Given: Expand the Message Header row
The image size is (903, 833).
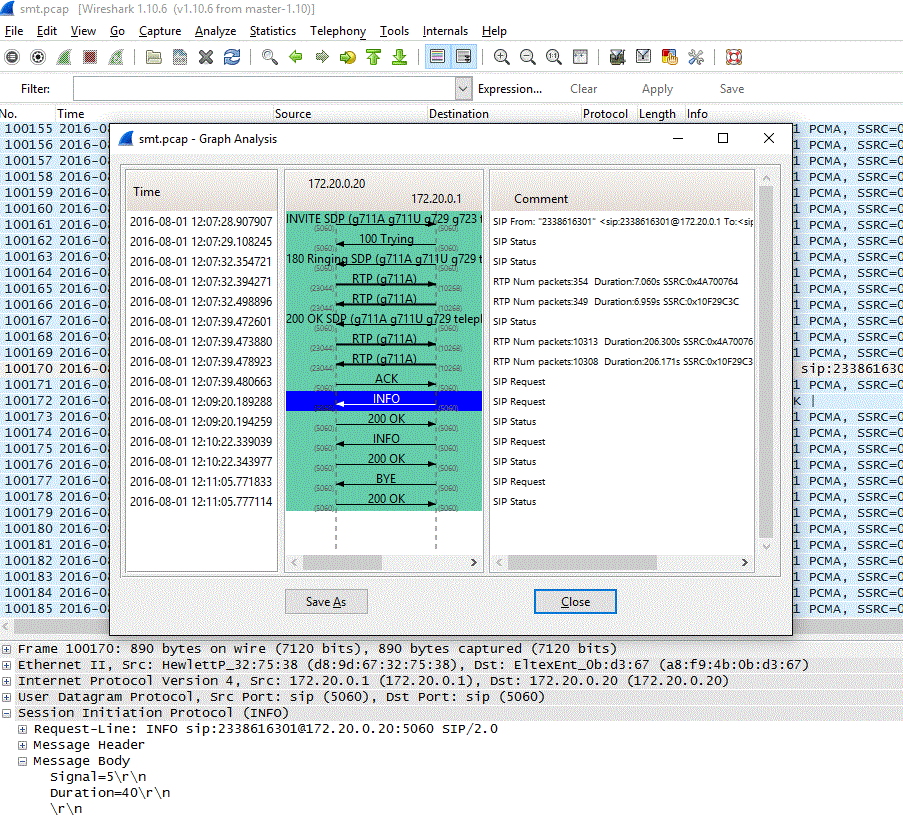Looking at the screenshot, I should coord(22,745).
